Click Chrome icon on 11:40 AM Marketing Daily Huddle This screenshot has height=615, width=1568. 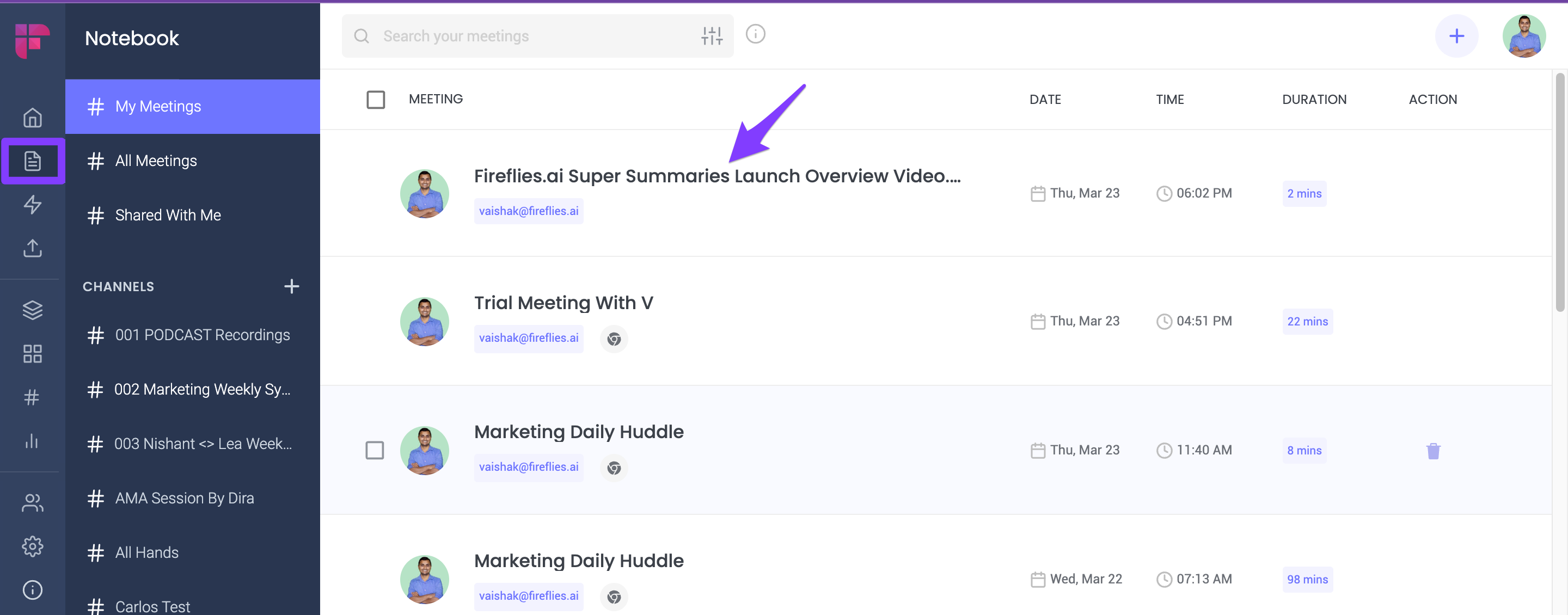pos(614,468)
